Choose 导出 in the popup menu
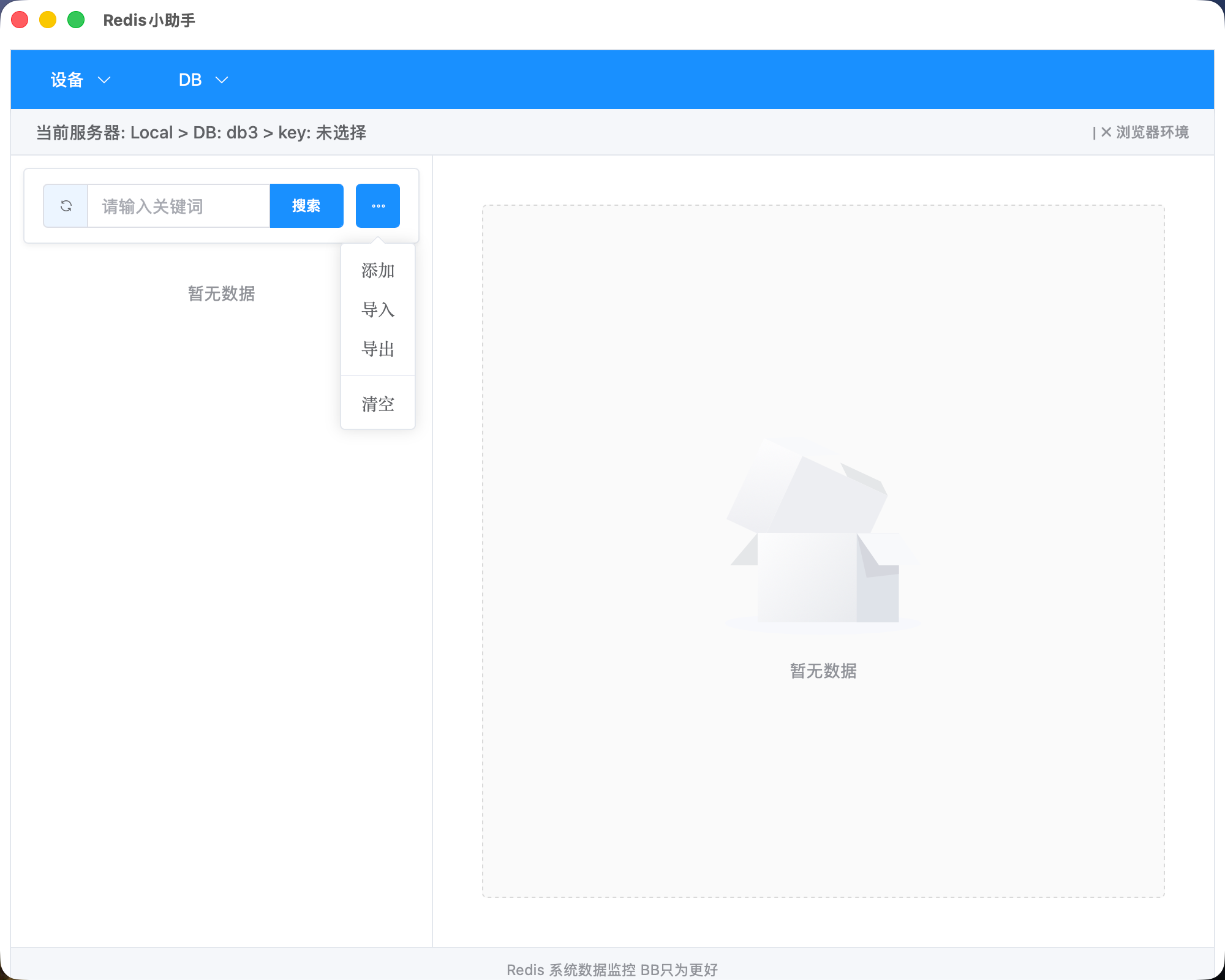 (x=378, y=349)
